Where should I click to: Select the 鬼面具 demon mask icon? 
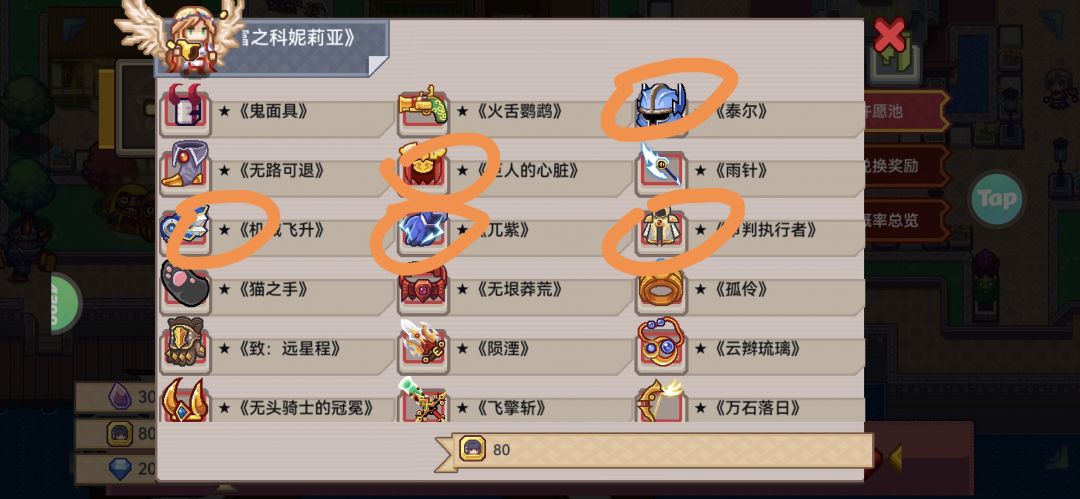click(x=185, y=109)
